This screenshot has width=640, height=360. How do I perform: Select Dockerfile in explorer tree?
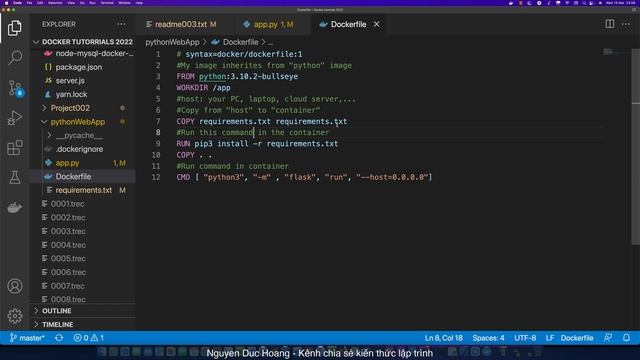(83, 176)
